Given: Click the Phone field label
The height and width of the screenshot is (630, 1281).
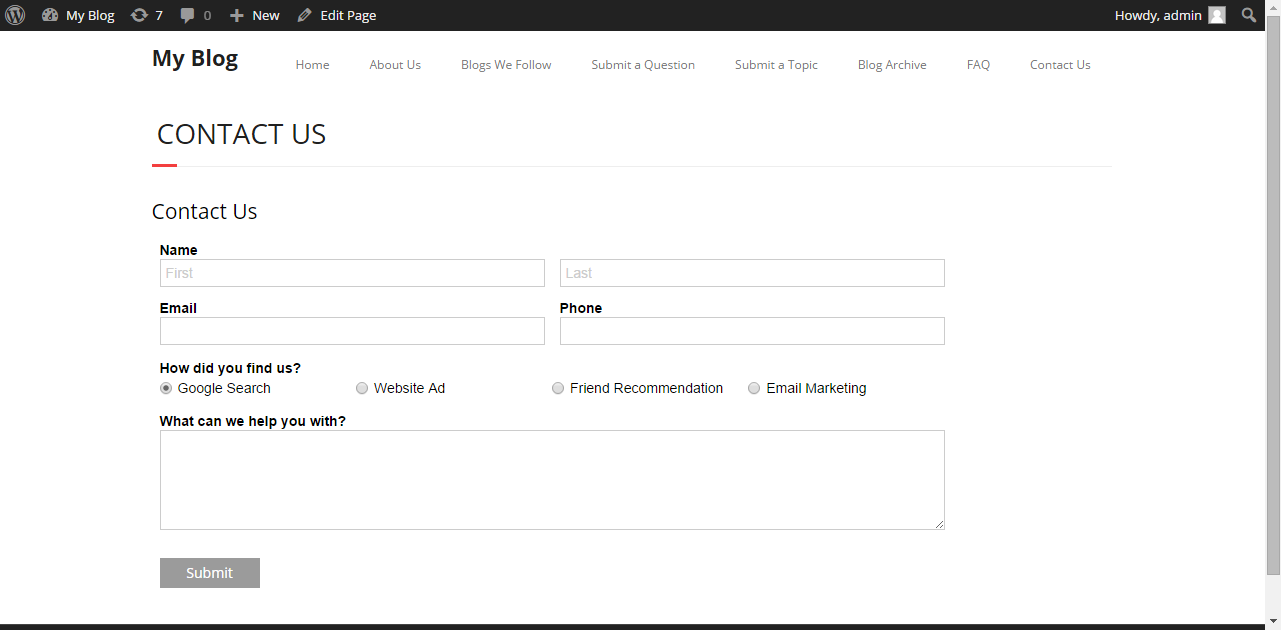Looking at the screenshot, I should 581,308.
